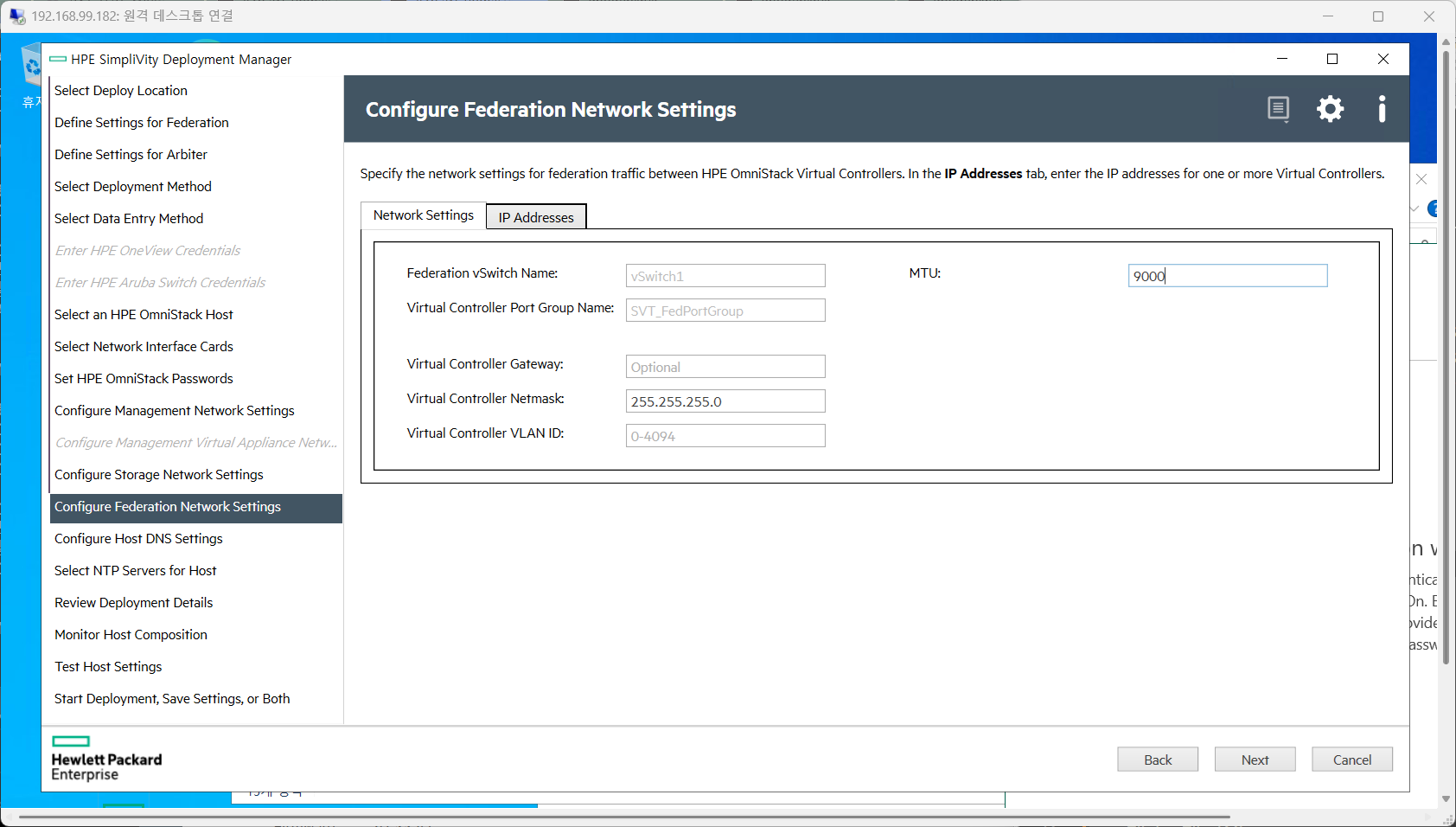The width and height of the screenshot is (1456, 827).
Task: Open Start Deployment, Save Settings, or Both
Action: (196, 699)
